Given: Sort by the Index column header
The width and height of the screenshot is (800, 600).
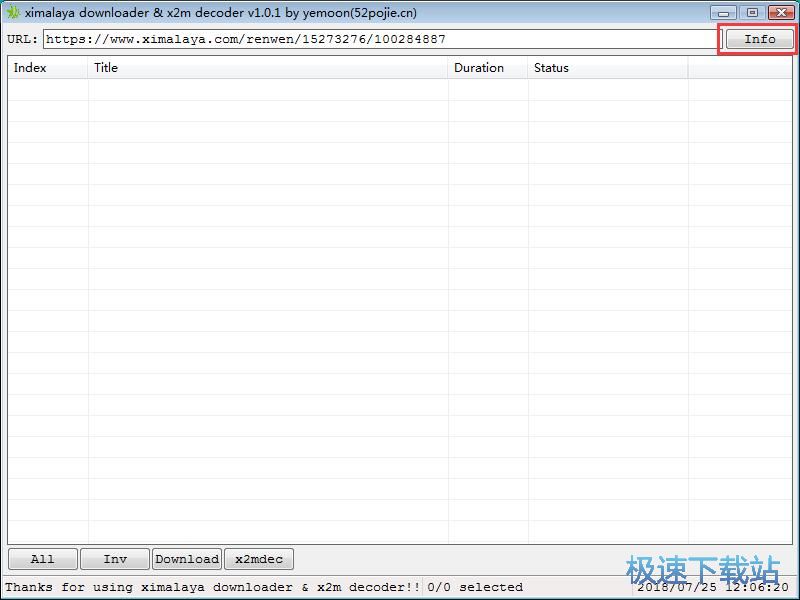Looking at the screenshot, I should [47, 68].
